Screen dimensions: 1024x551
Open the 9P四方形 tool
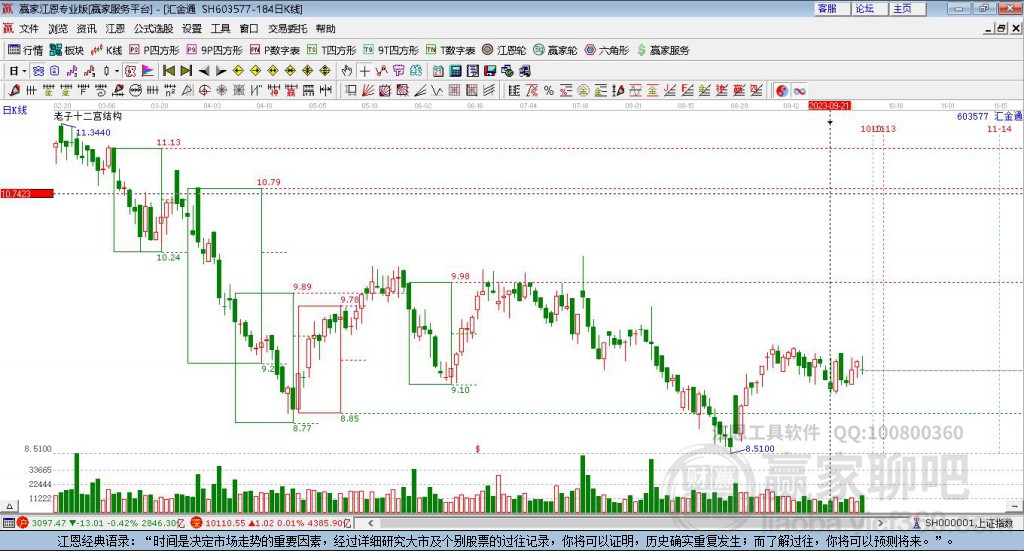(214, 50)
